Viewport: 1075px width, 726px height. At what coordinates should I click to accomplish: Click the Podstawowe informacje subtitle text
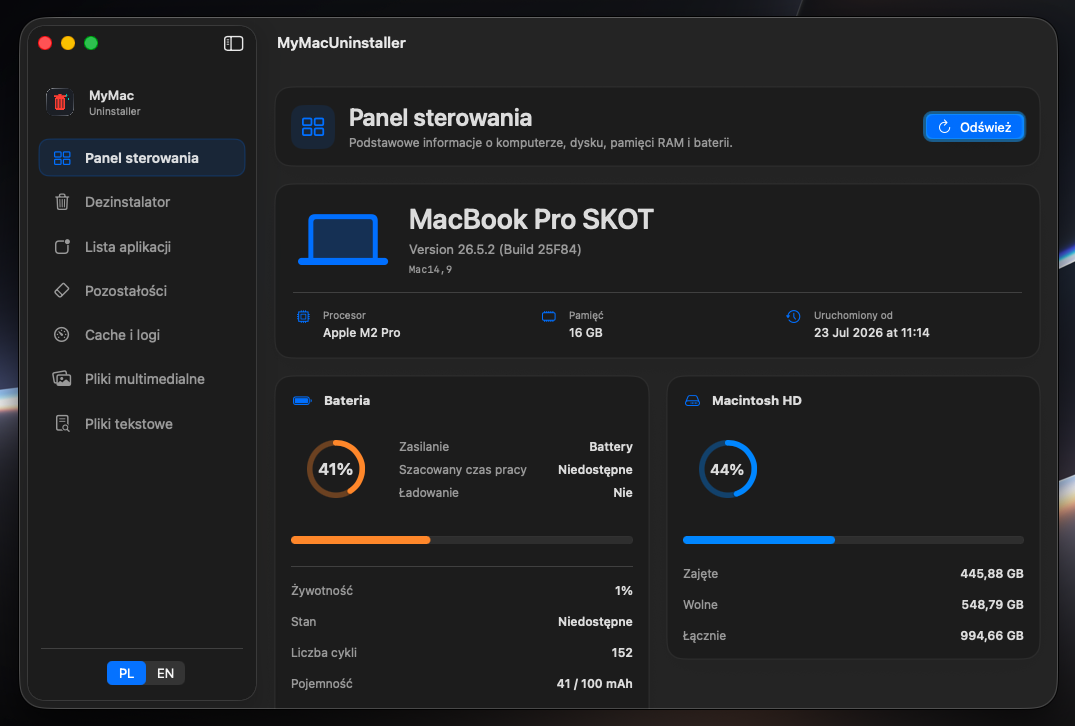(x=541, y=143)
